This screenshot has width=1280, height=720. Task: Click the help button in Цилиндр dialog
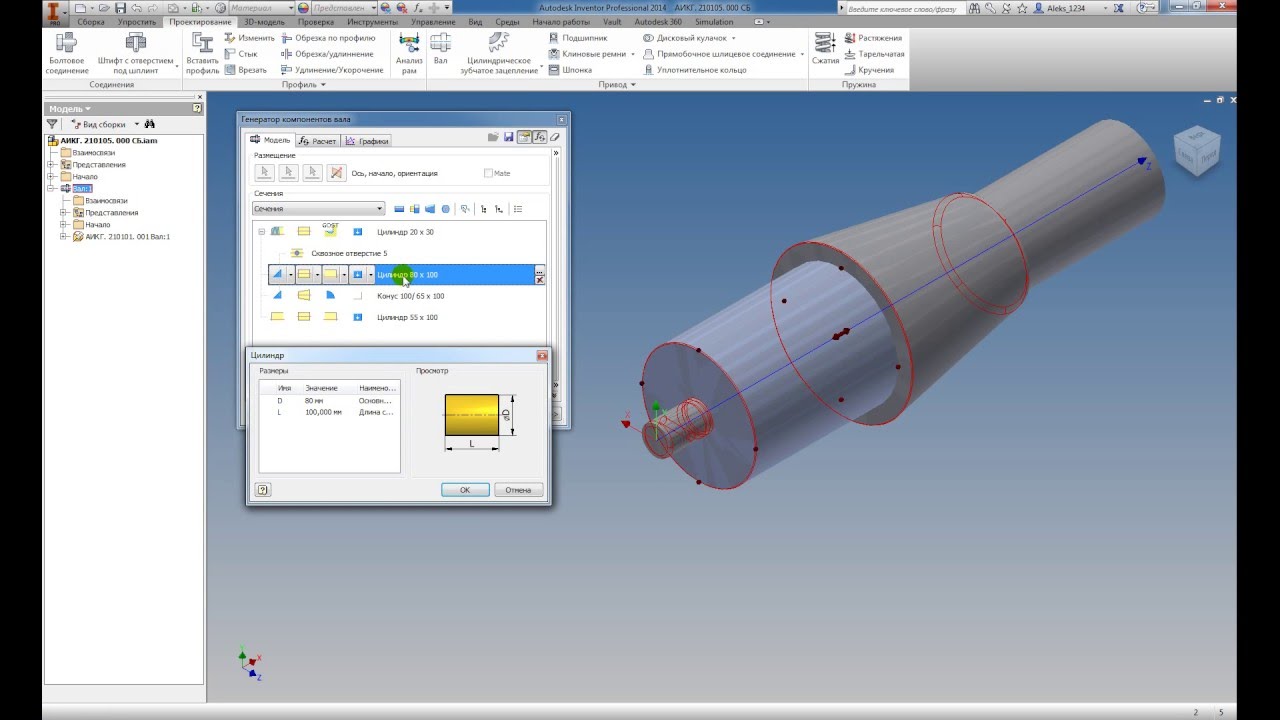pos(263,490)
